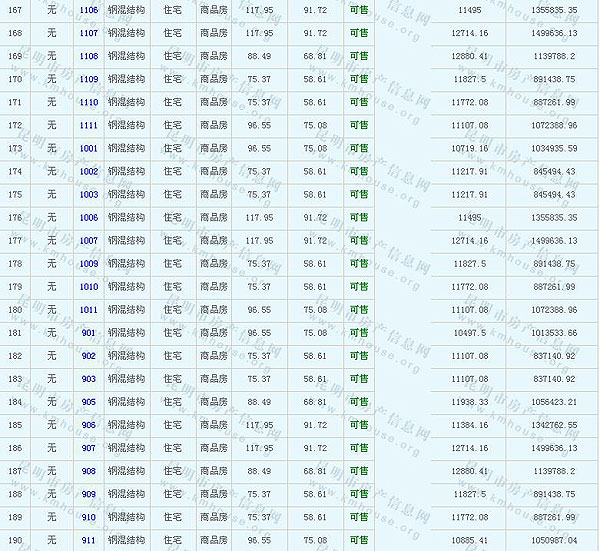This screenshot has width=600, height=551.
Task: Click room number 1001 link
Action: click(x=89, y=148)
